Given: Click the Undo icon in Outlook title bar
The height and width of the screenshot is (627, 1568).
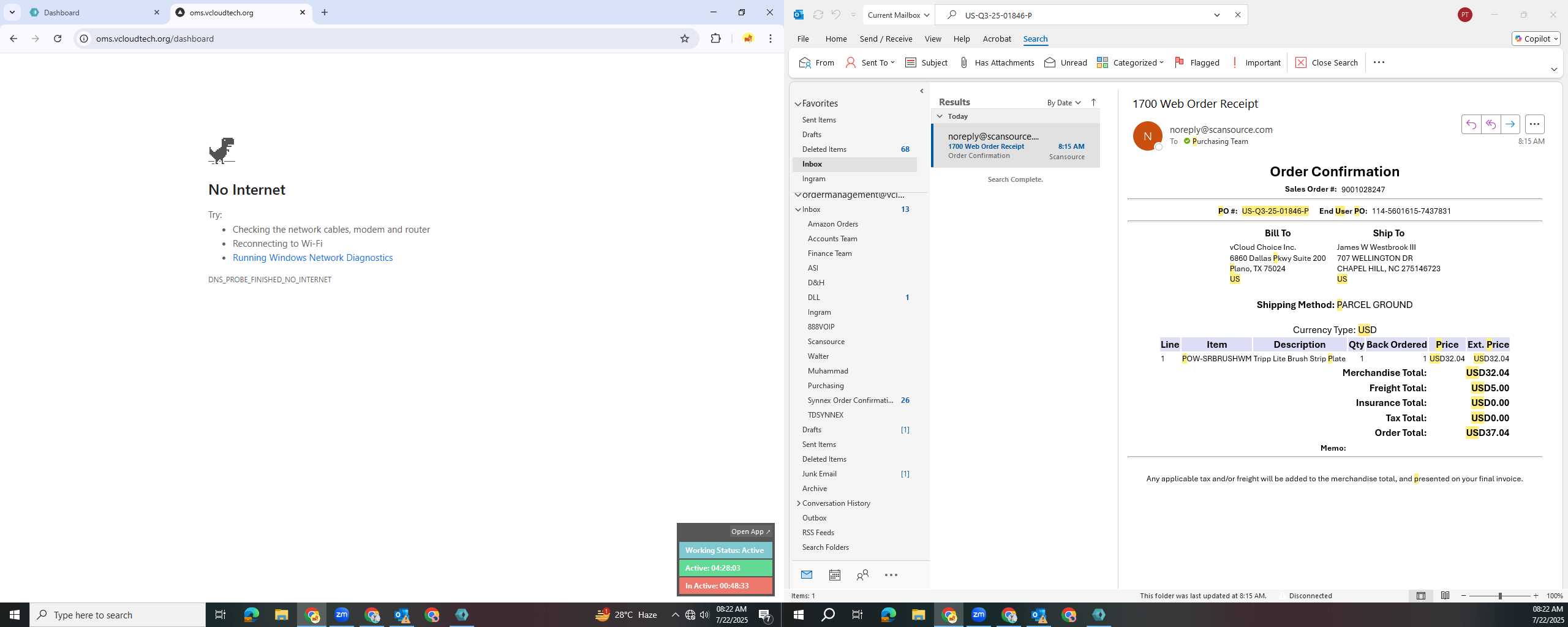Looking at the screenshot, I should (836, 15).
